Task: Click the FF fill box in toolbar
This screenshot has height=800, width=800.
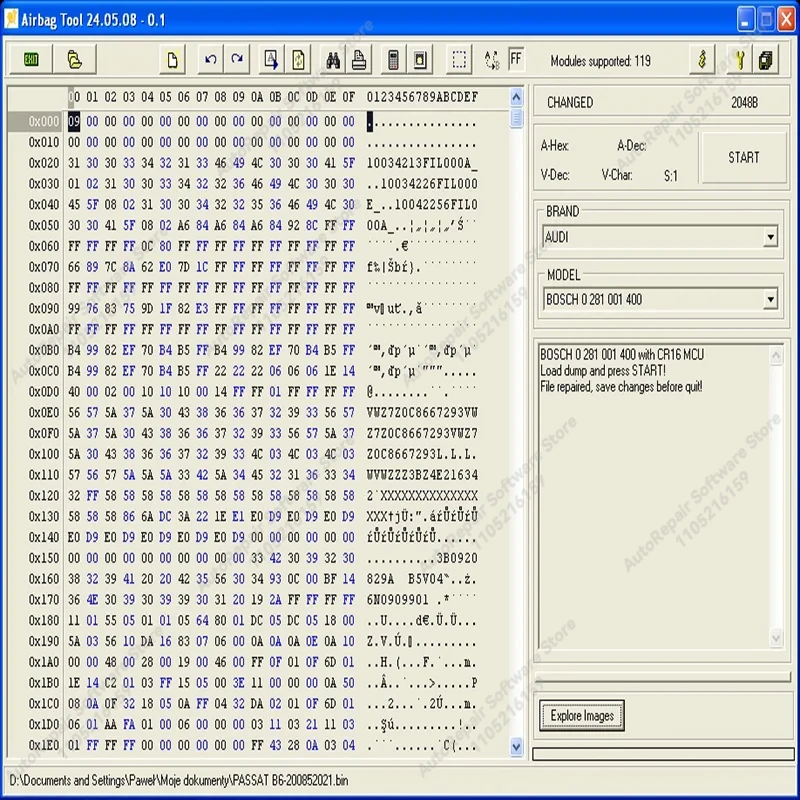Action: point(516,60)
